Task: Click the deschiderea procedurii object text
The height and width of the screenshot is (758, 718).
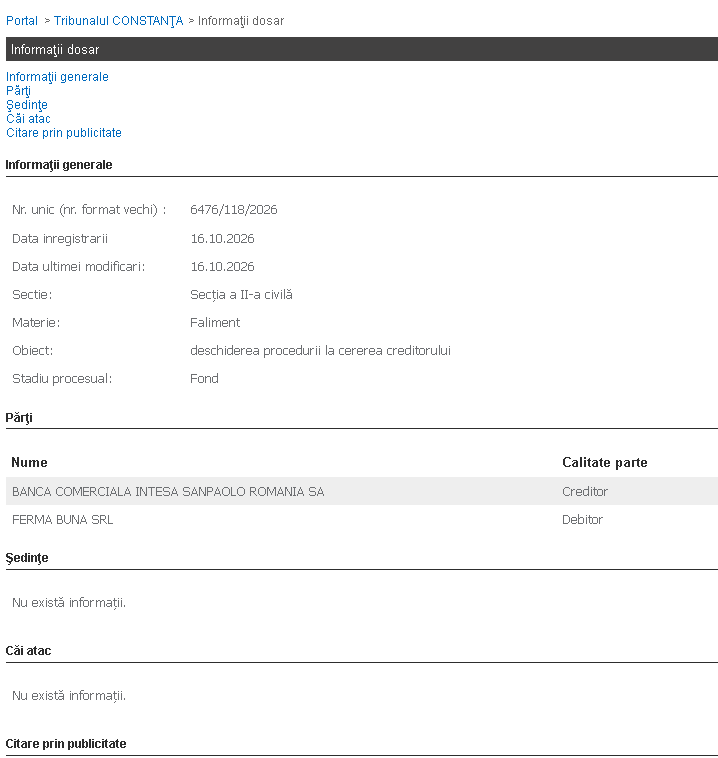Action: [321, 350]
